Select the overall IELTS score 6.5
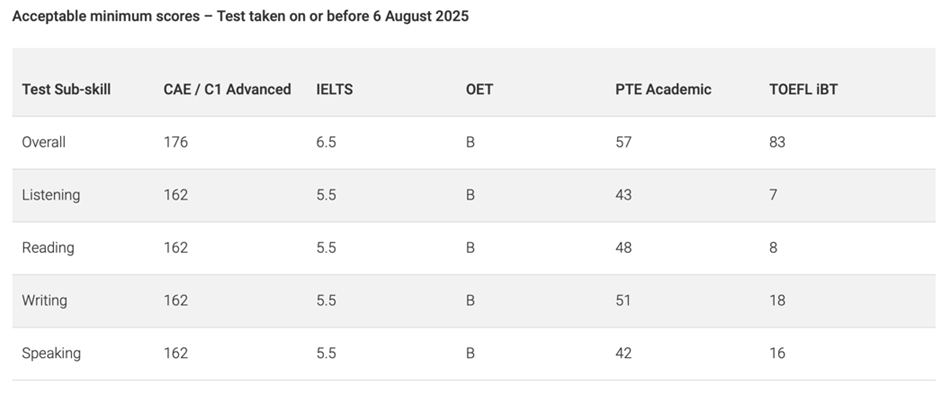 point(326,142)
